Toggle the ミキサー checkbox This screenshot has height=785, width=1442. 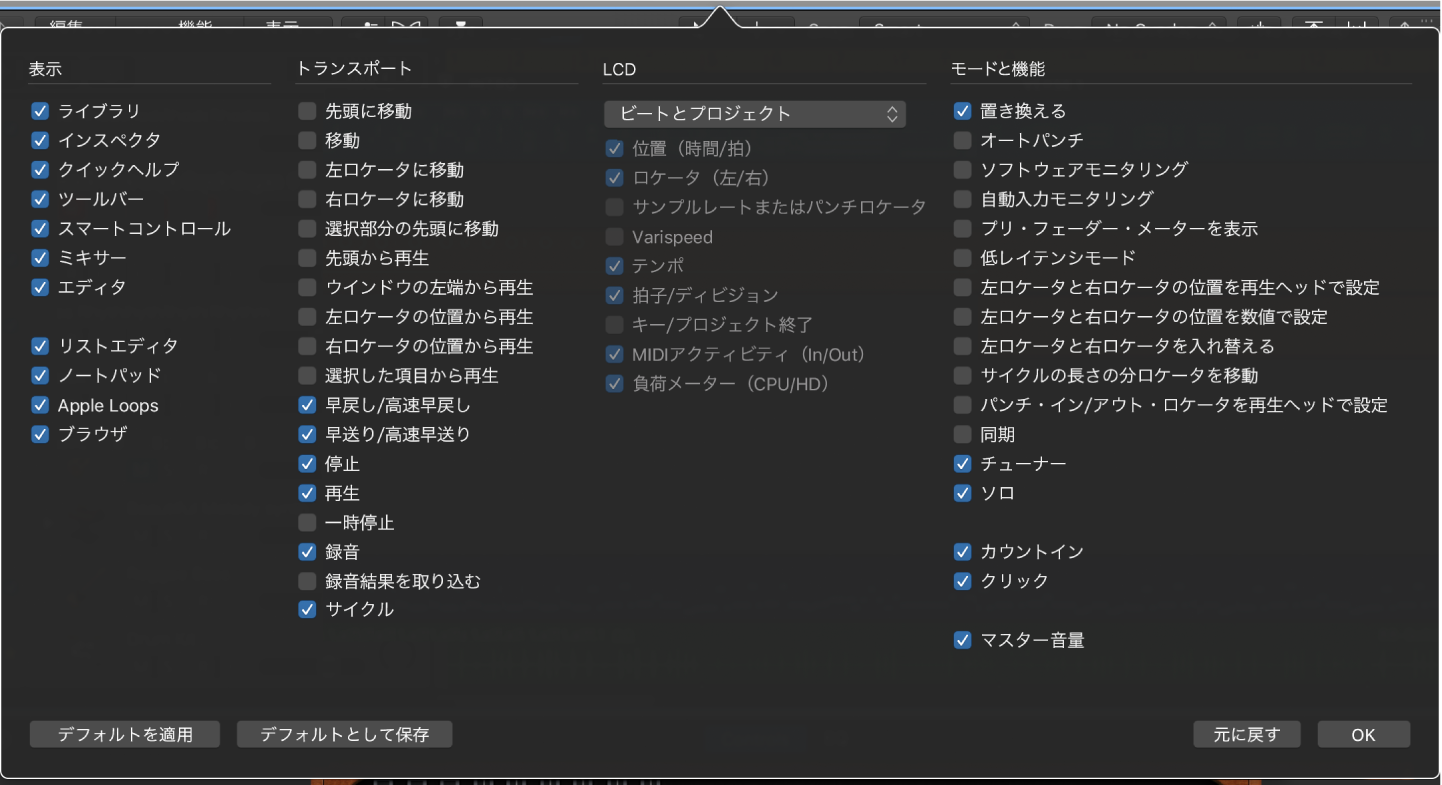click(x=40, y=258)
